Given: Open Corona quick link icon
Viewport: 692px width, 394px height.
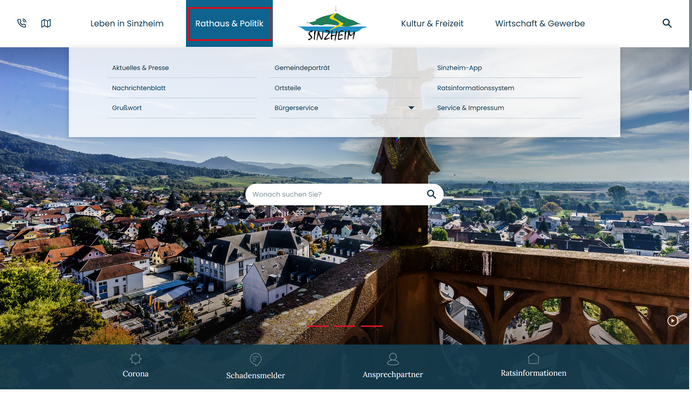Looking at the screenshot, I should tap(135, 359).
